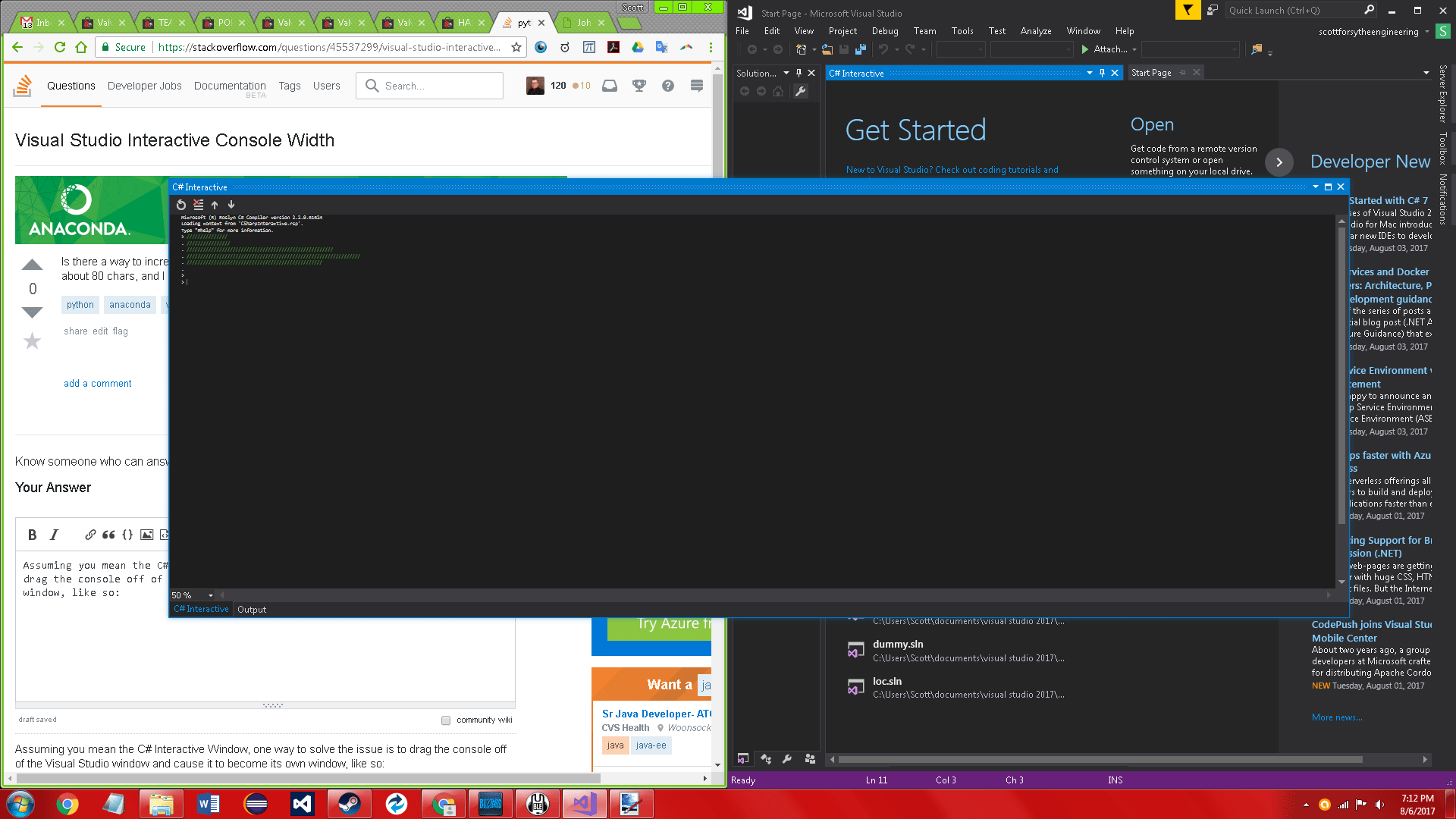This screenshot has height=819, width=1456.
Task: Toggle pin on docked C# Interactive tab
Action: pyautogui.click(x=1102, y=73)
